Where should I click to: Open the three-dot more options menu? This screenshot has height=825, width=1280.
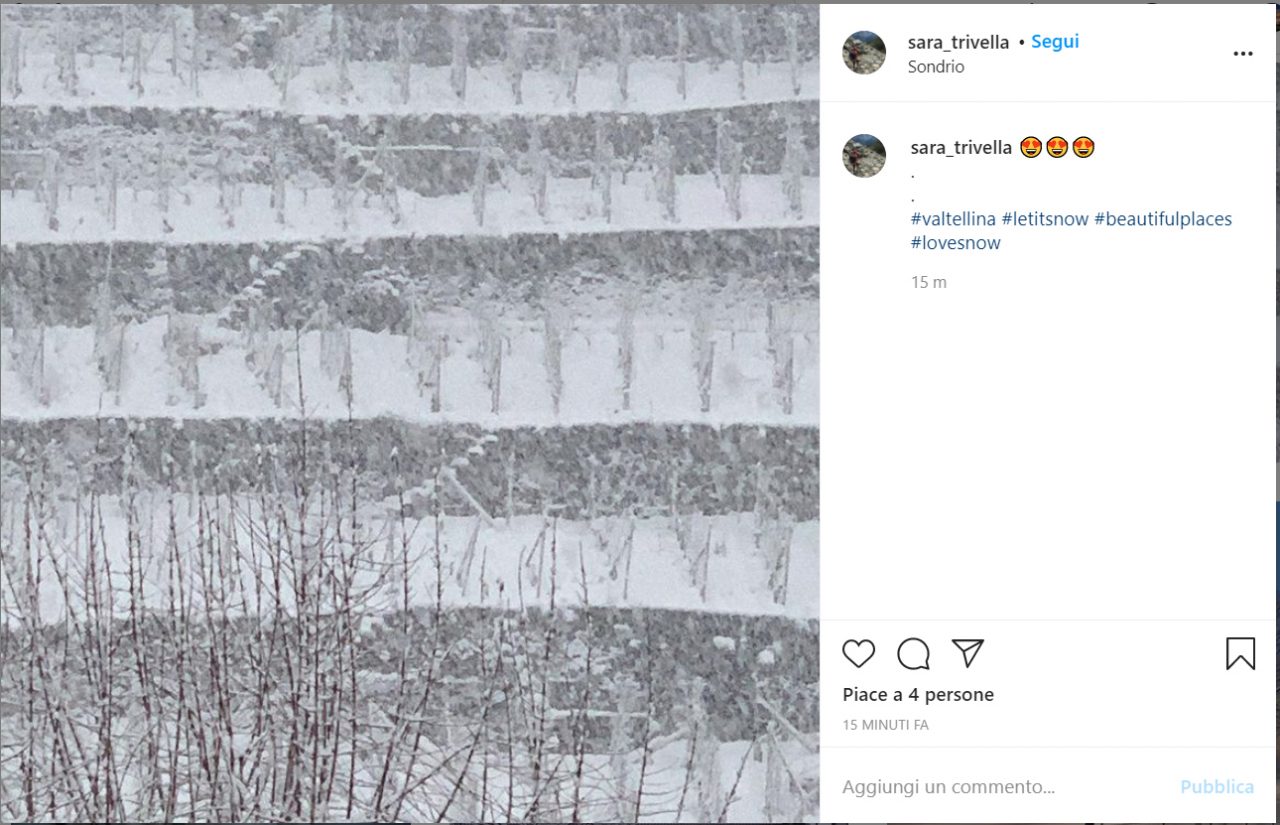tap(1243, 54)
